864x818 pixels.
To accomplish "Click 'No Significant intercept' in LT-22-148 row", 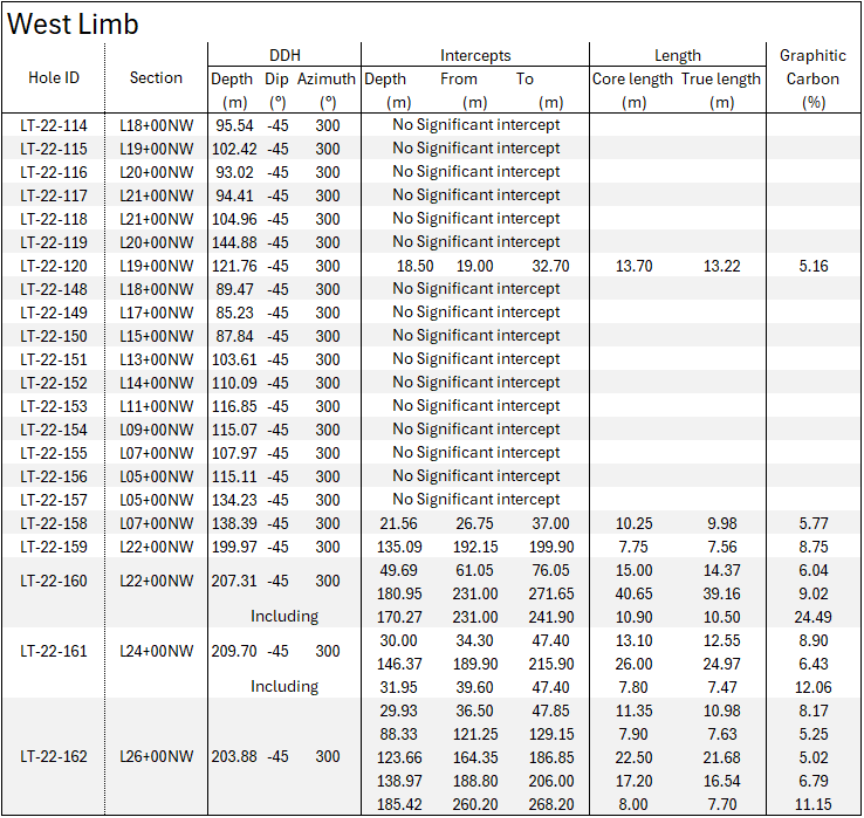I will [x=475, y=289].
